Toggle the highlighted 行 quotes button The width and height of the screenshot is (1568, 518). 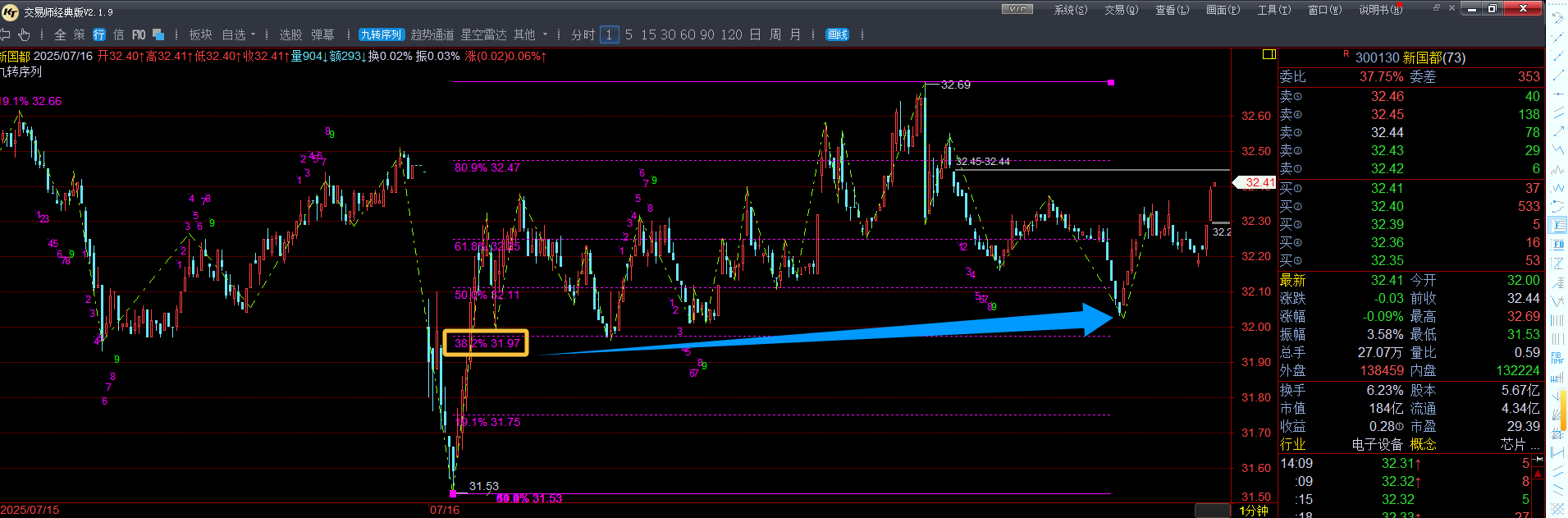pos(99,34)
